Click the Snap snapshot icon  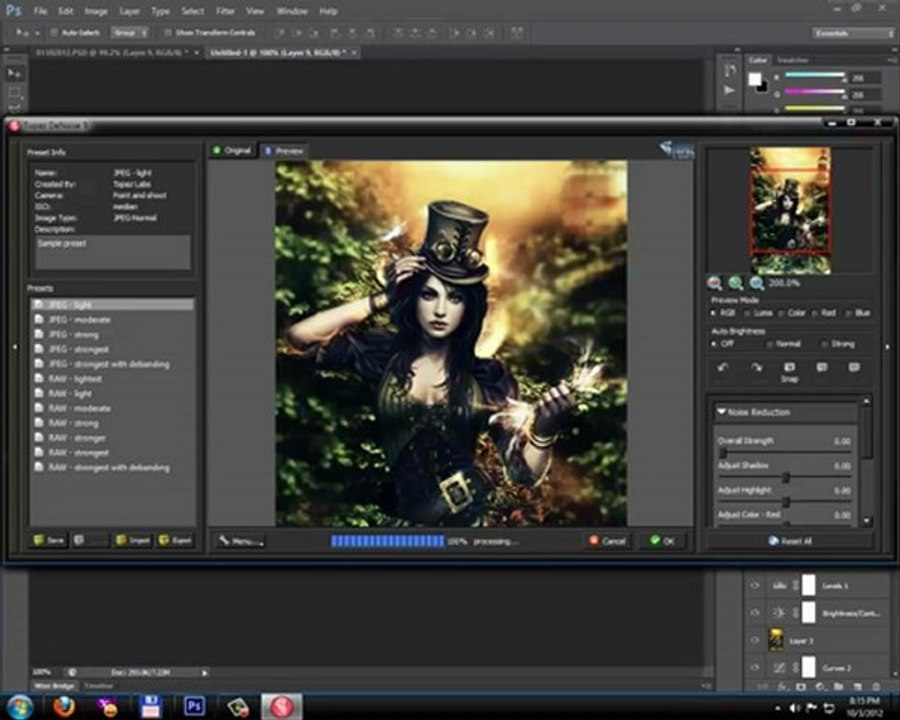tap(790, 367)
